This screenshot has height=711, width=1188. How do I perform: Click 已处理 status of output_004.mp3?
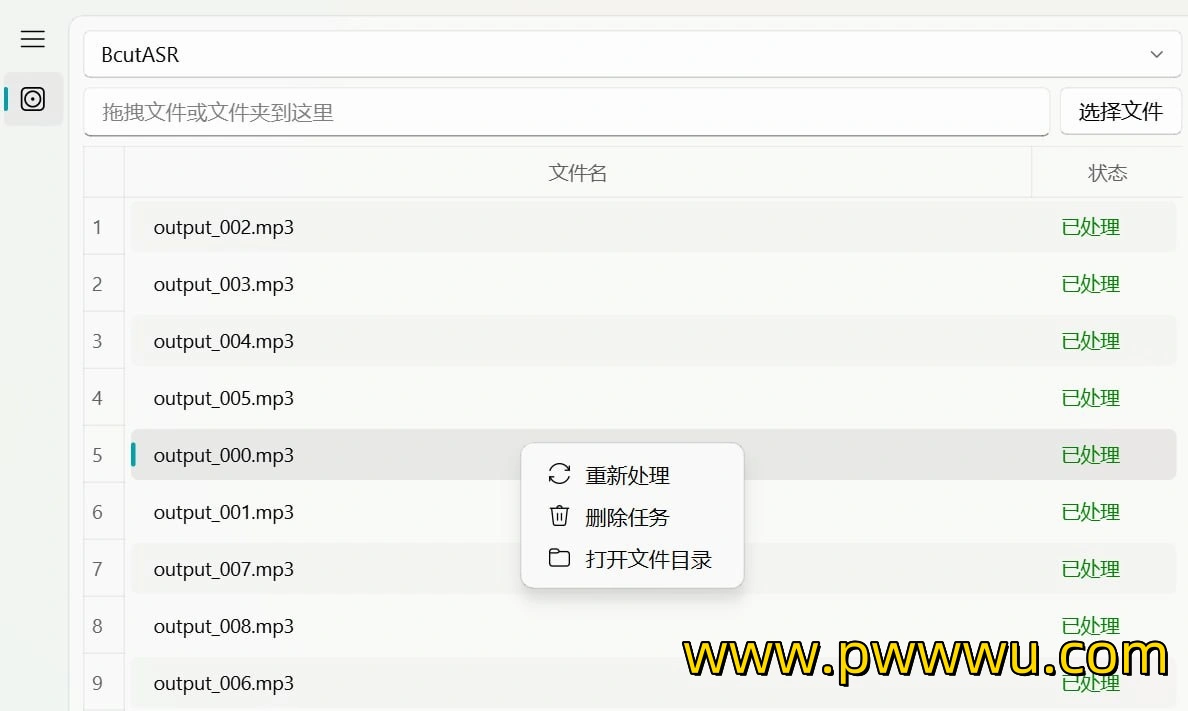pyautogui.click(x=1090, y=340)
